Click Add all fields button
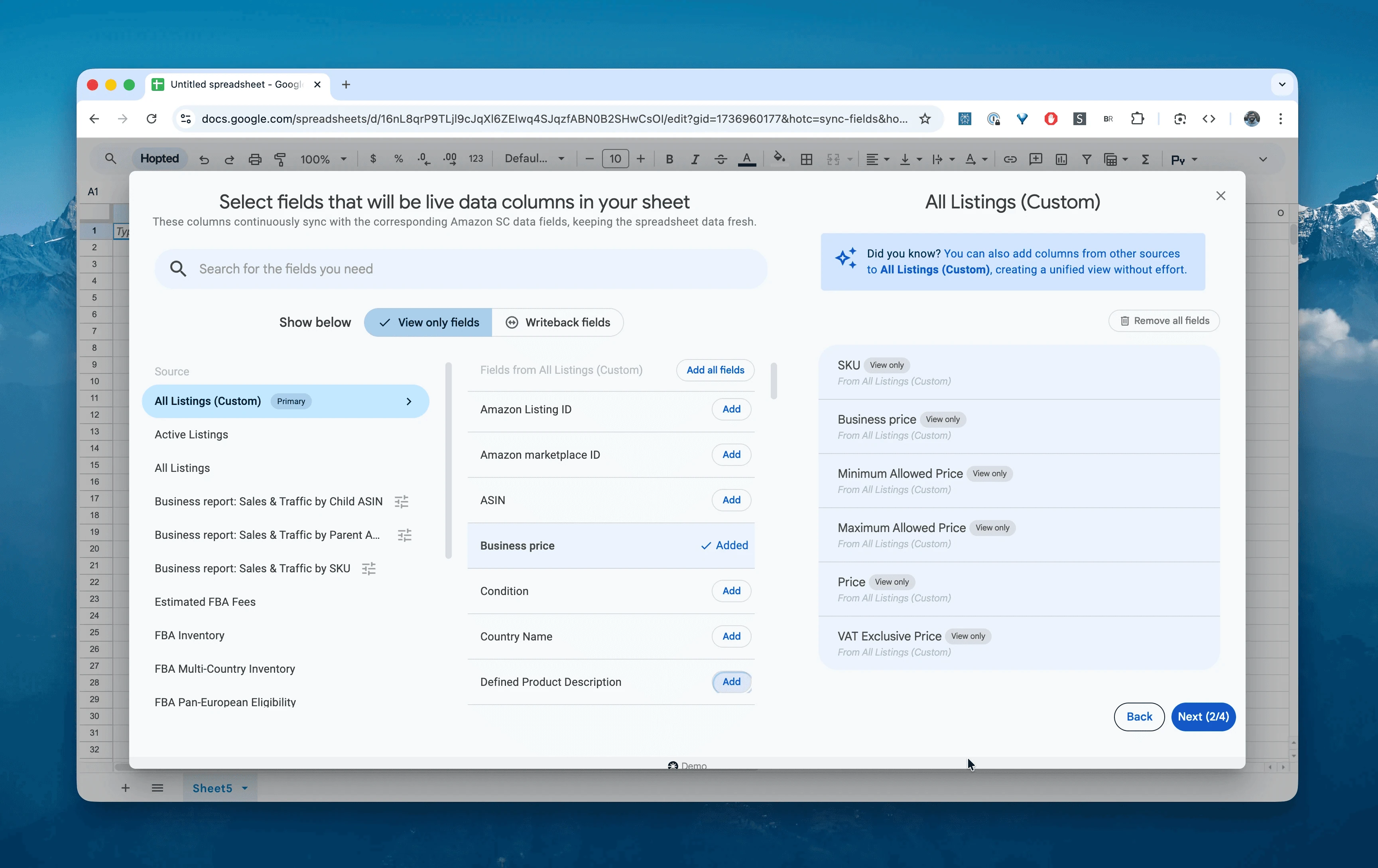Viewport: 1378px width, 868px height. click(715, 370)
